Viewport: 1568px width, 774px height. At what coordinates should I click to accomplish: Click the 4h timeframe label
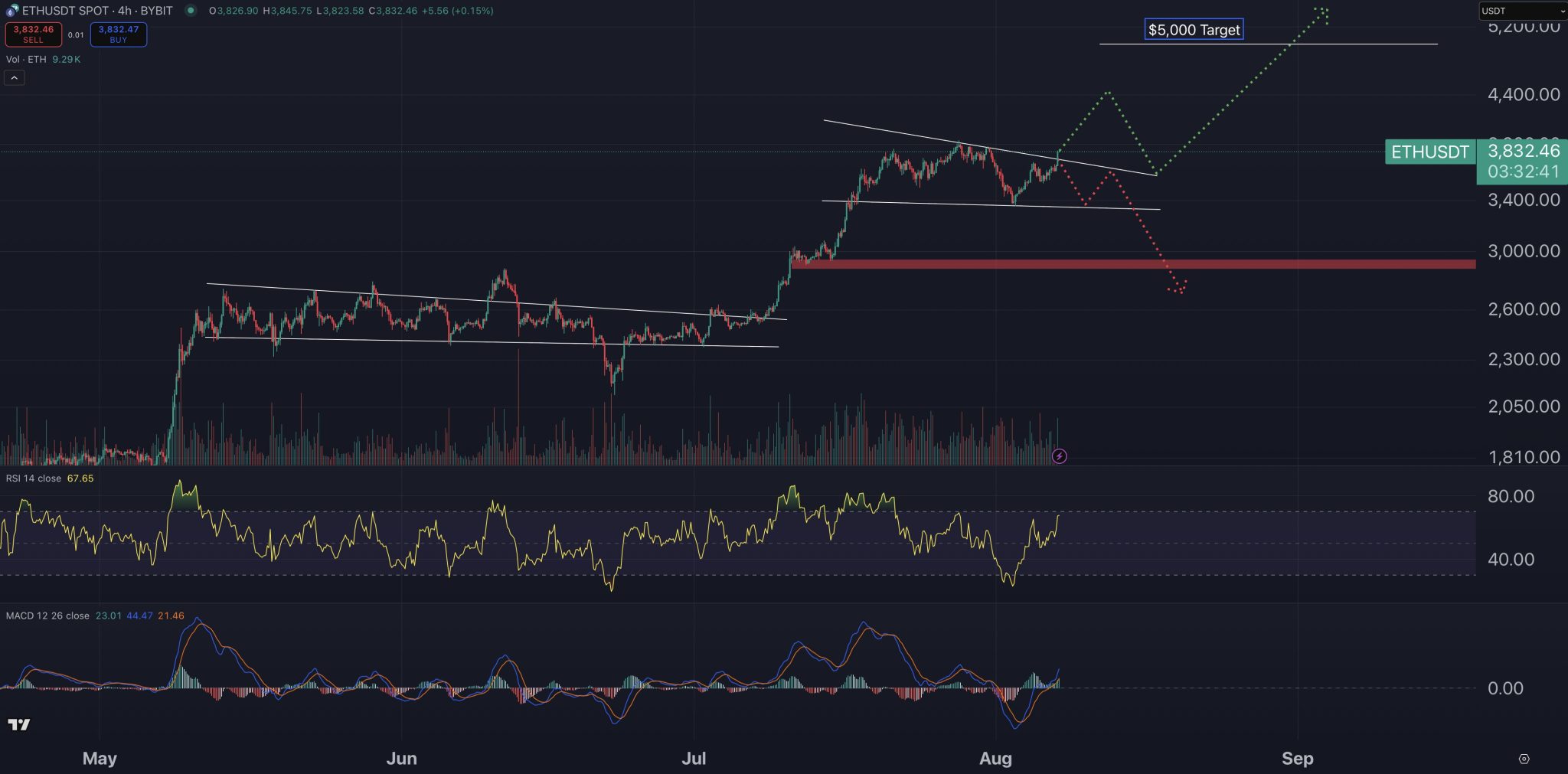(124, 11)
